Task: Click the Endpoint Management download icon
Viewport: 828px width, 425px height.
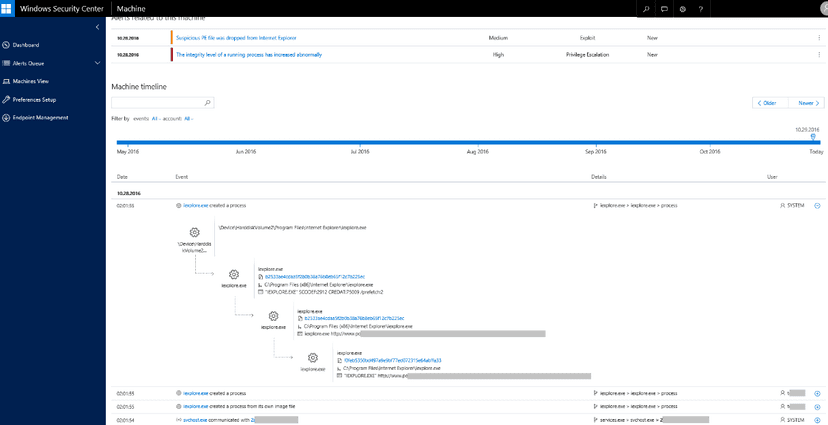Action: pyautogui.click(x=6, y=118)
